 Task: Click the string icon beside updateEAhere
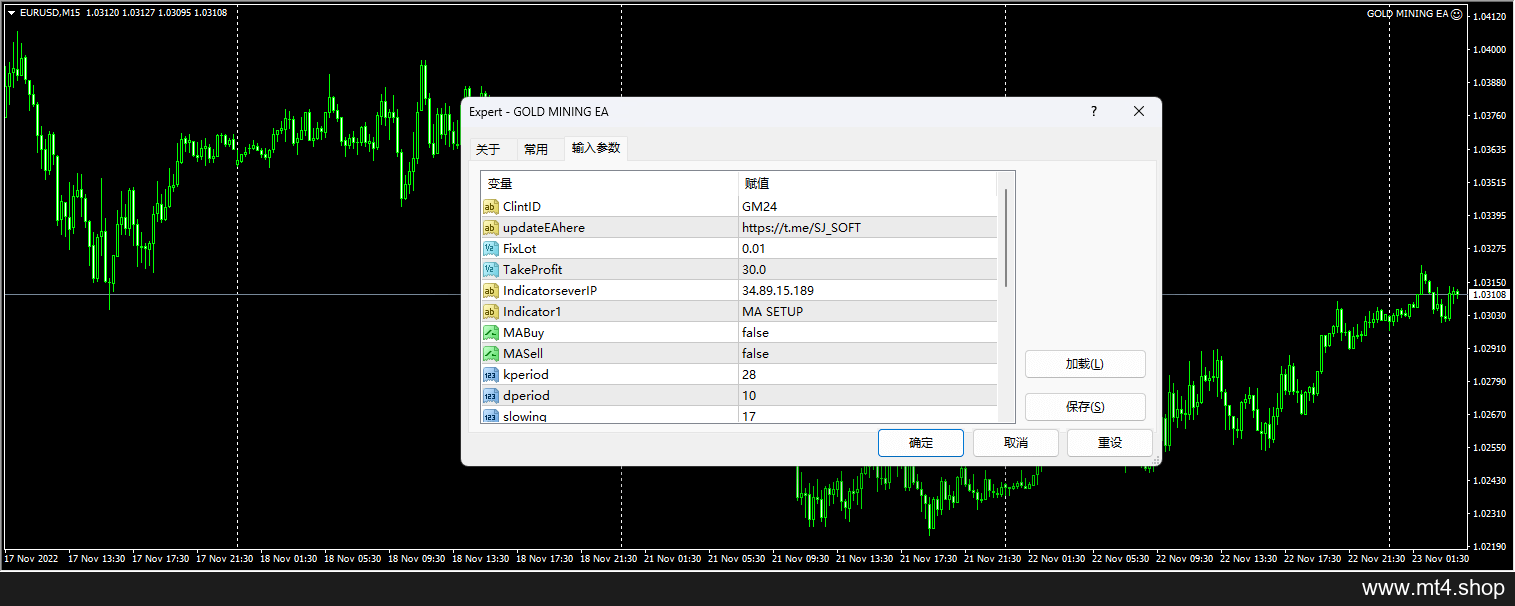(491, 228)
